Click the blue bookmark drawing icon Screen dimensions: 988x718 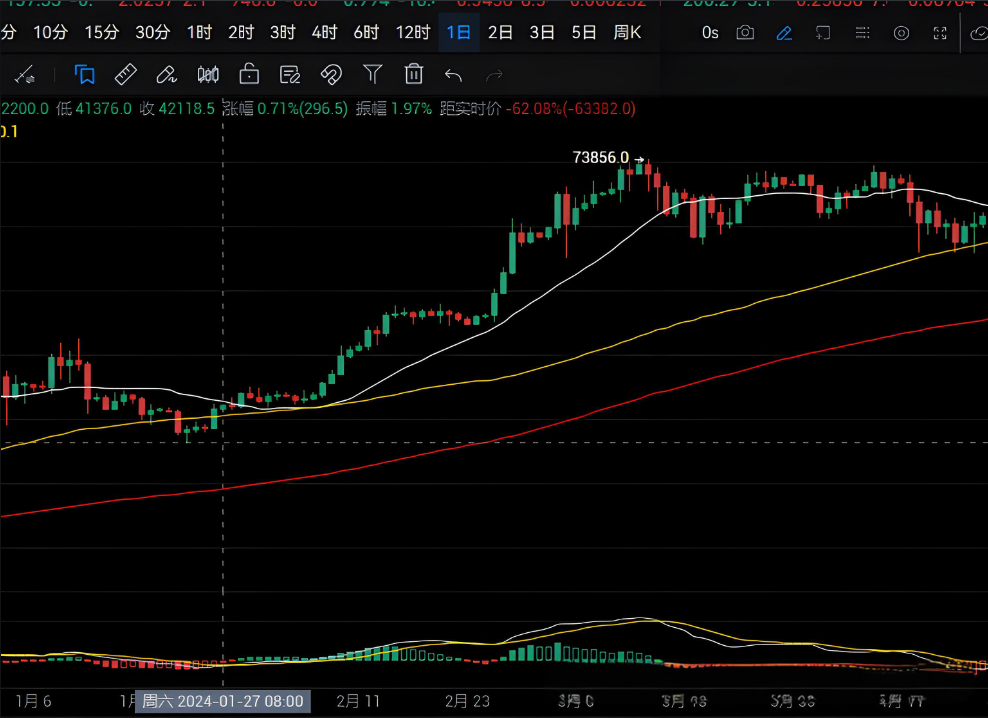(85, 74)
